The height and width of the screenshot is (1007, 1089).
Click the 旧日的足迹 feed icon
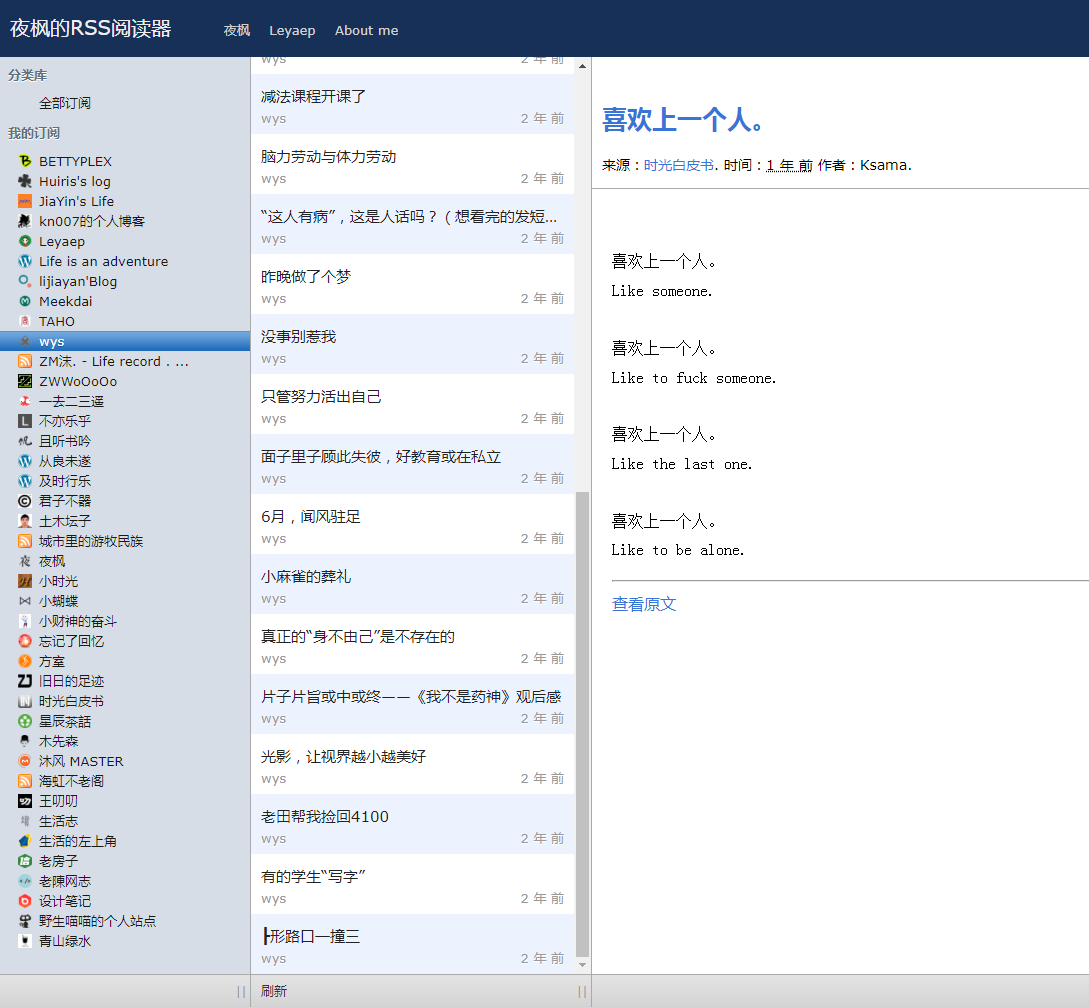coord(25,681)
